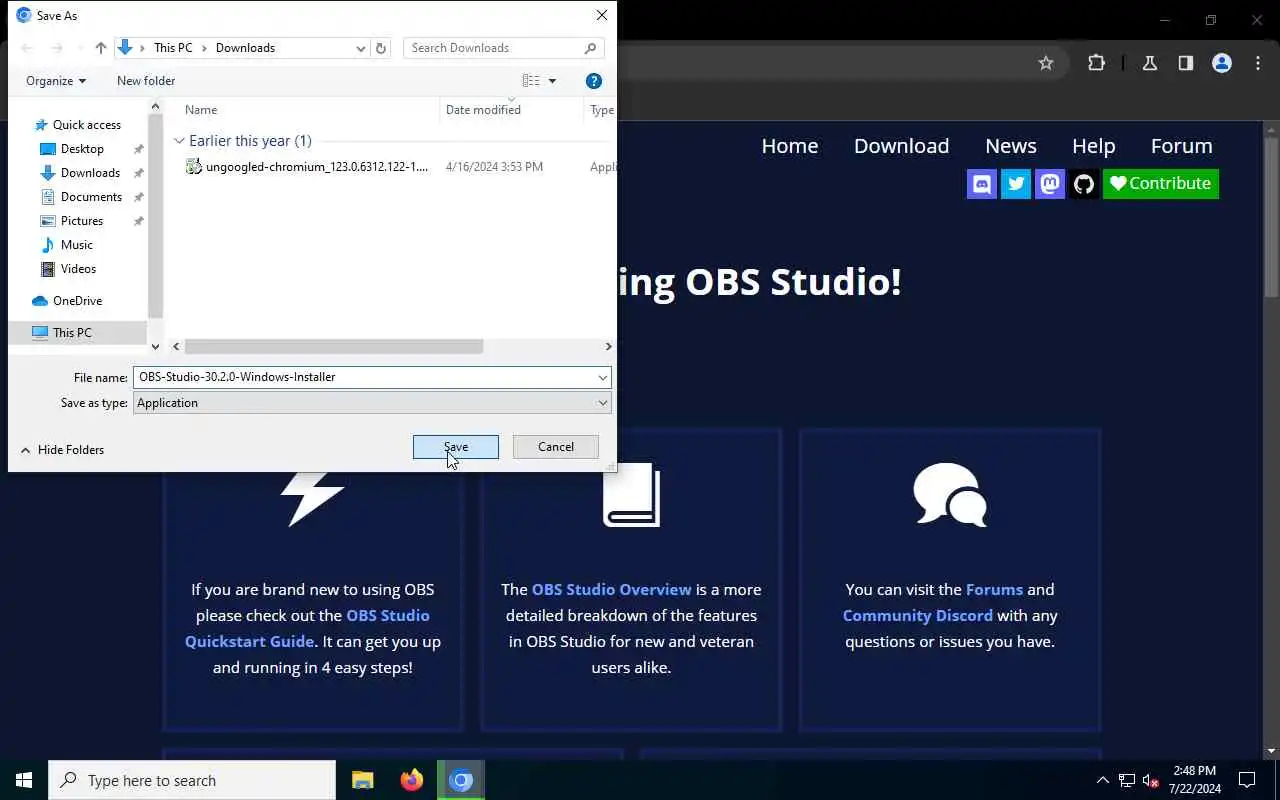The image size is (1280, 800).
Task: Click the horizontal scrollbar in file list
Action: (x=334, y=347)
